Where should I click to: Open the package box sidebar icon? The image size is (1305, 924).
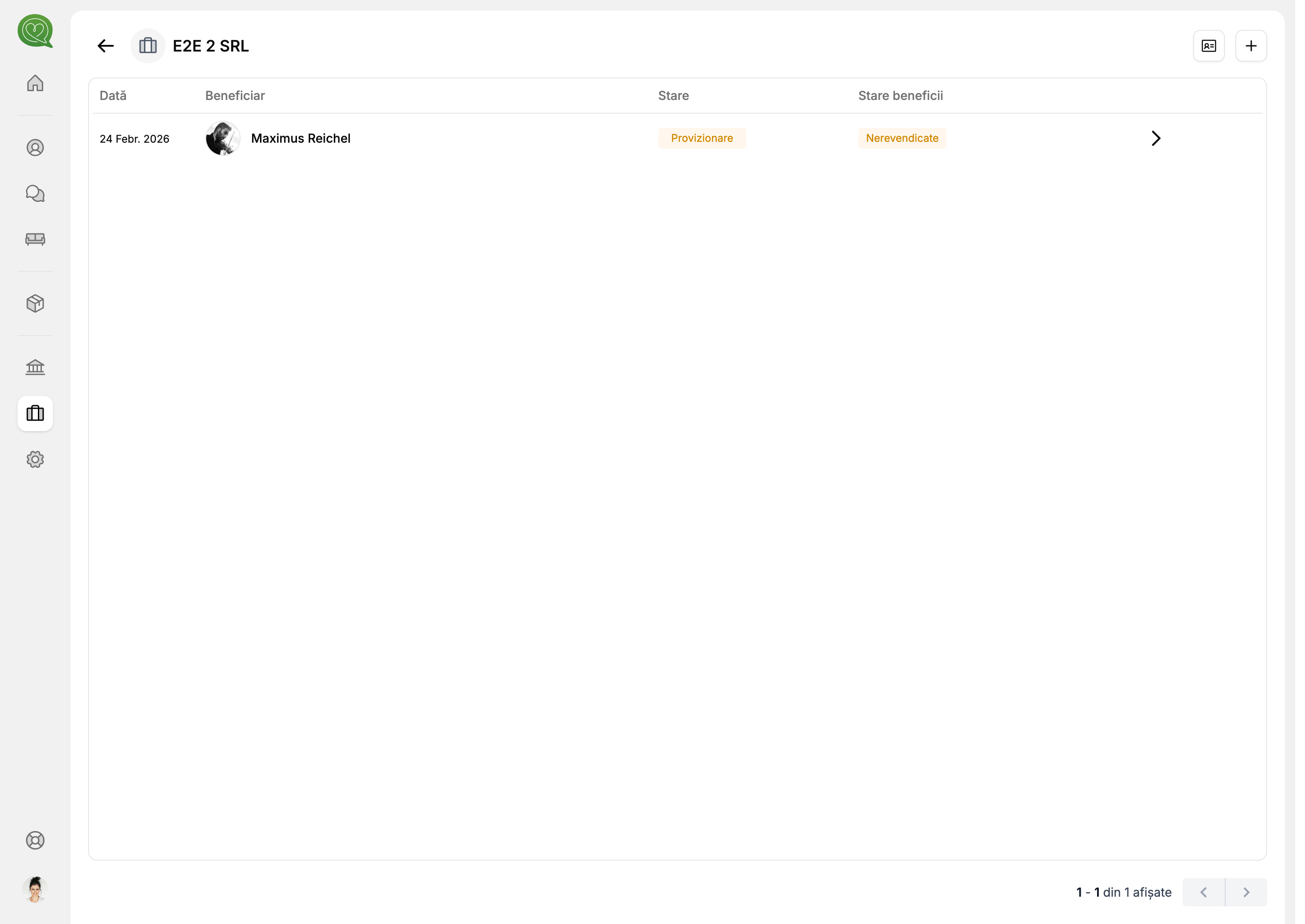[x=35, y=303]
